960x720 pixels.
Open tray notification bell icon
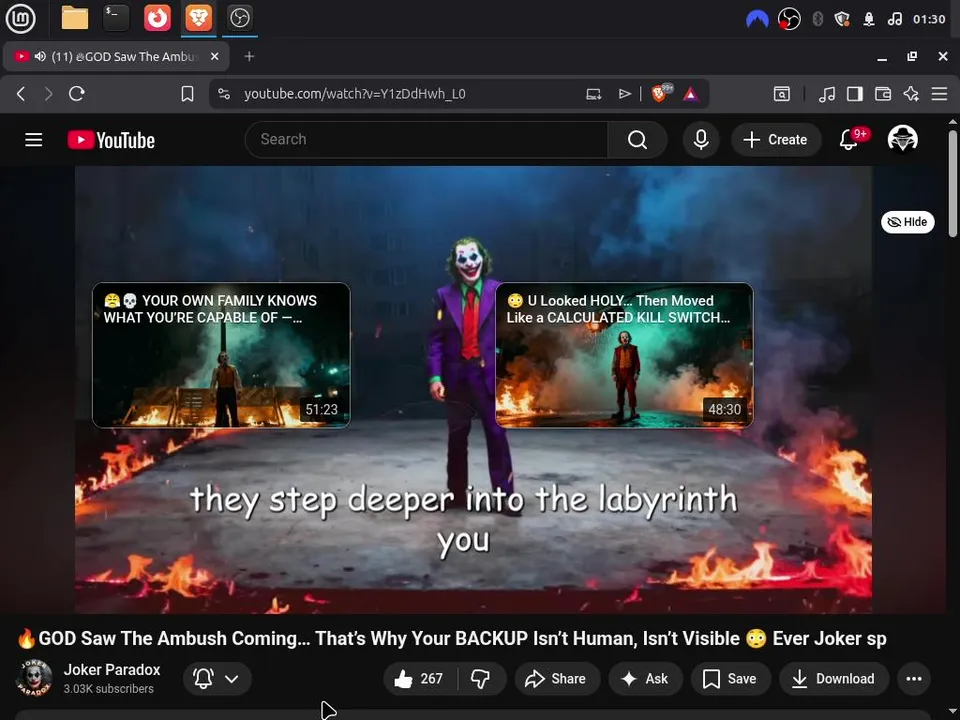click(869, 19)
